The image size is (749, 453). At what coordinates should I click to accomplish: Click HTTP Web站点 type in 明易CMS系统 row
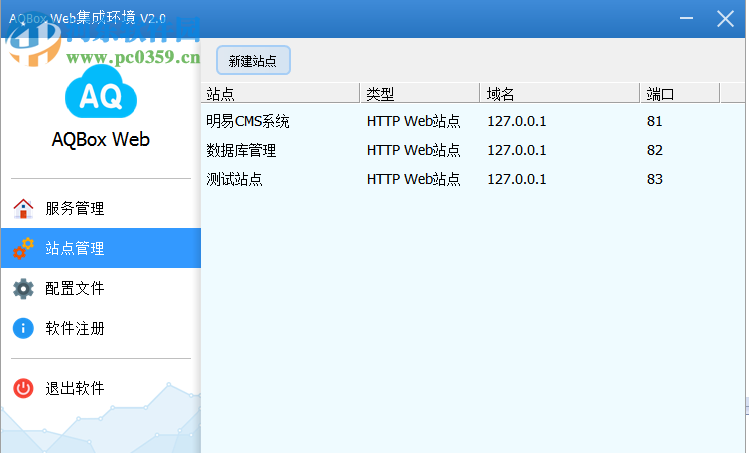[x=414, y=121]
